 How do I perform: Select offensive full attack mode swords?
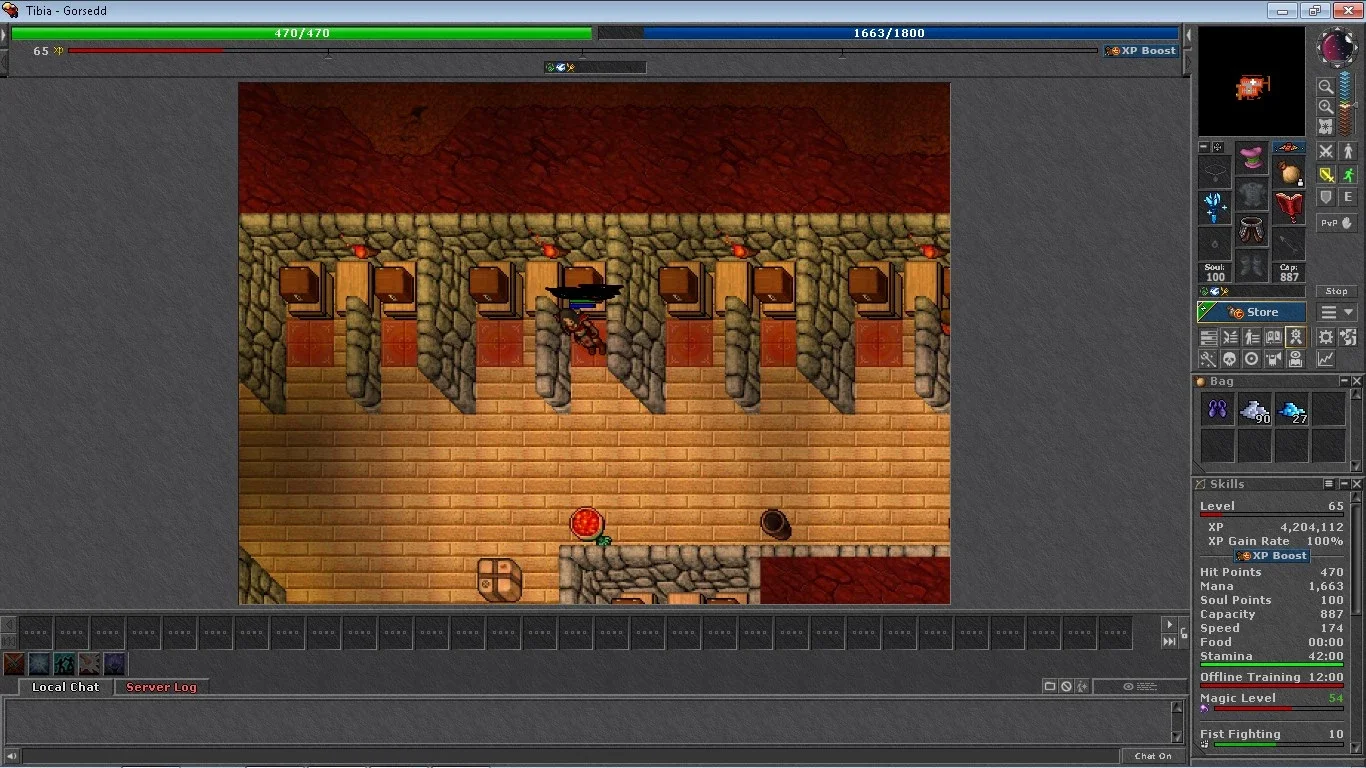1326,151
